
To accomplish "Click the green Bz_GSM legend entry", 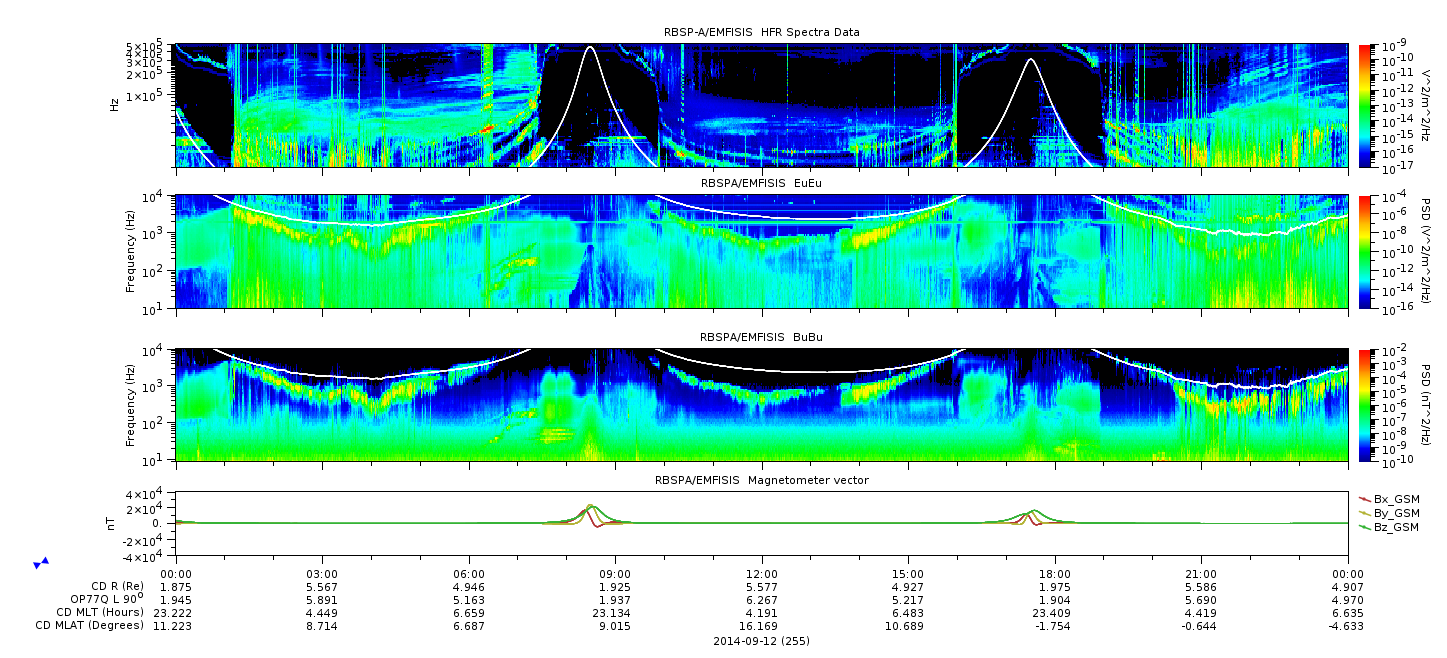I will click(1389, 527).
